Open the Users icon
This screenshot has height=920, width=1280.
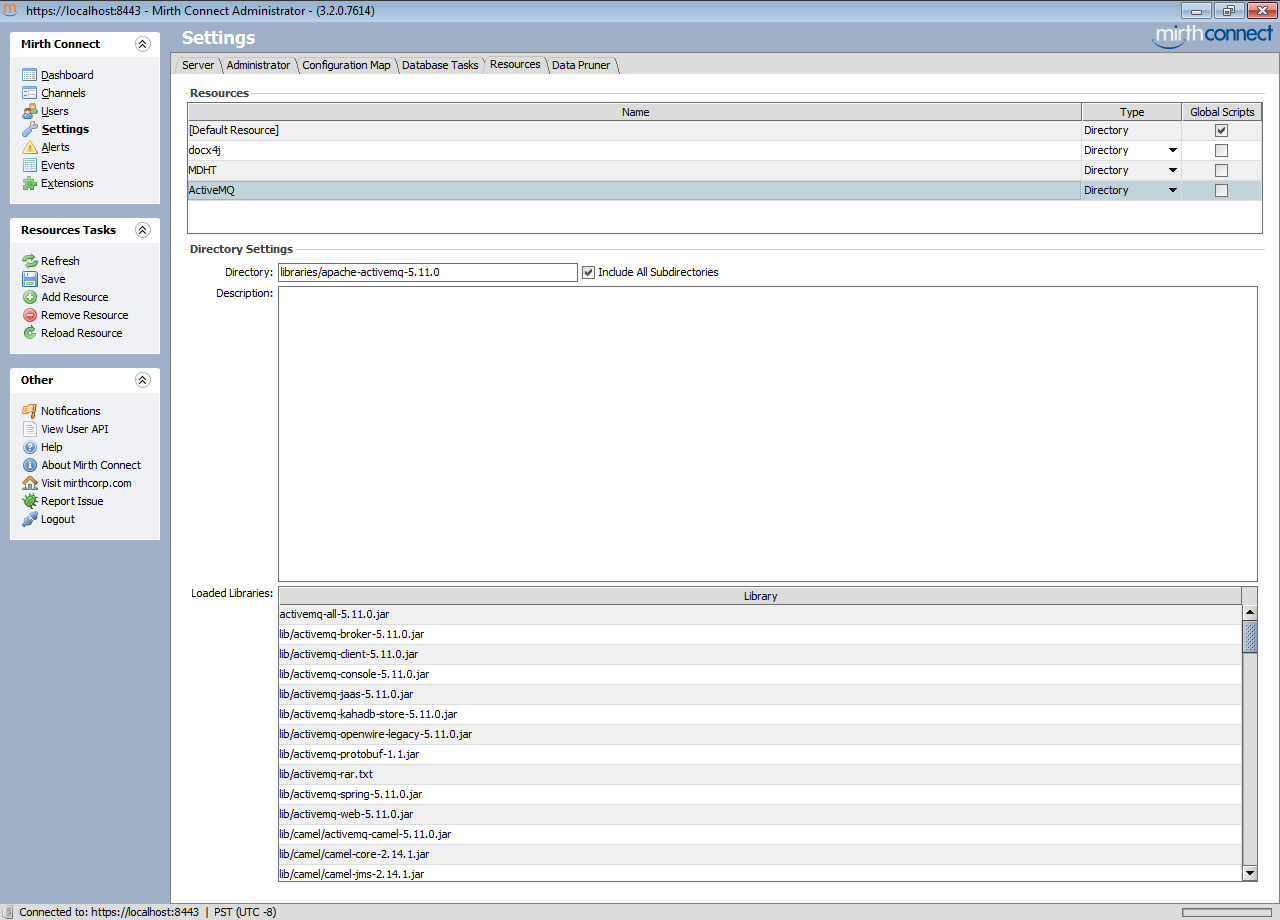[x=30, y=111]
